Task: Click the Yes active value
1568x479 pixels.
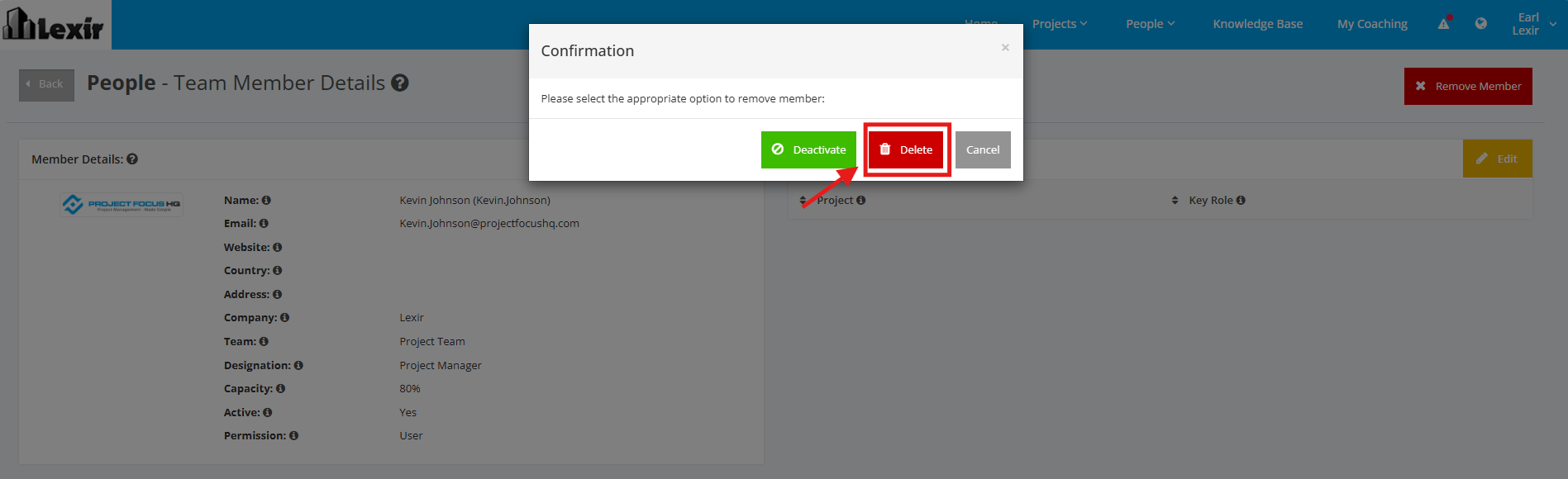Action: click(408, 413)
